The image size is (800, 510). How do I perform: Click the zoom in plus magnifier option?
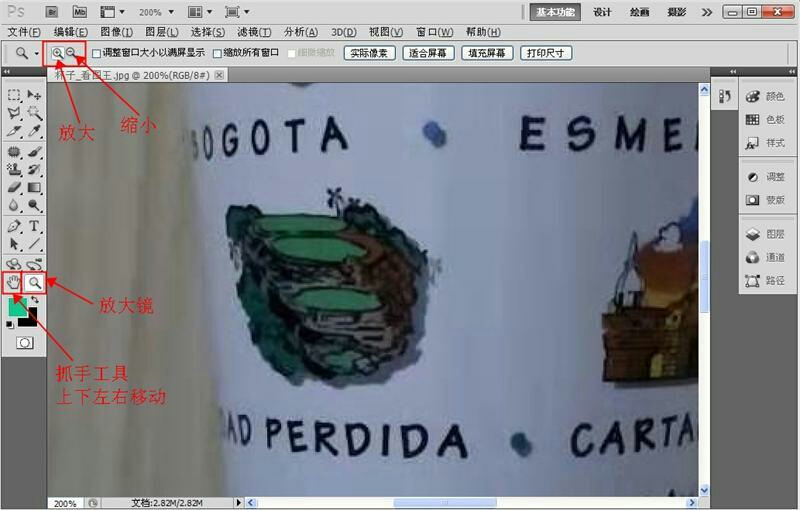58,53
